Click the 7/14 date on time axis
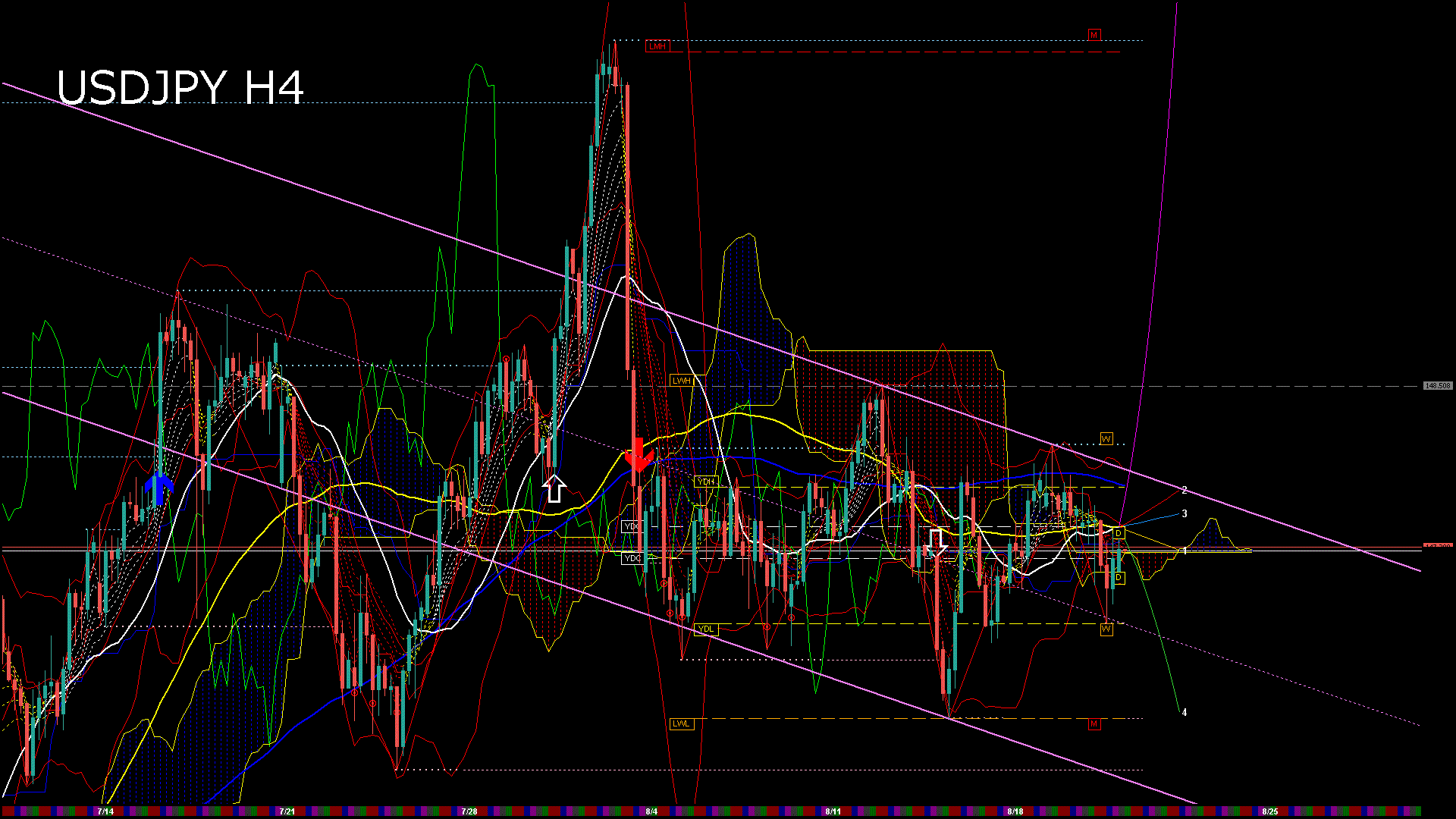Image resolution: width=1456 pixels, height=819 pixels. [x=105, y=811]
